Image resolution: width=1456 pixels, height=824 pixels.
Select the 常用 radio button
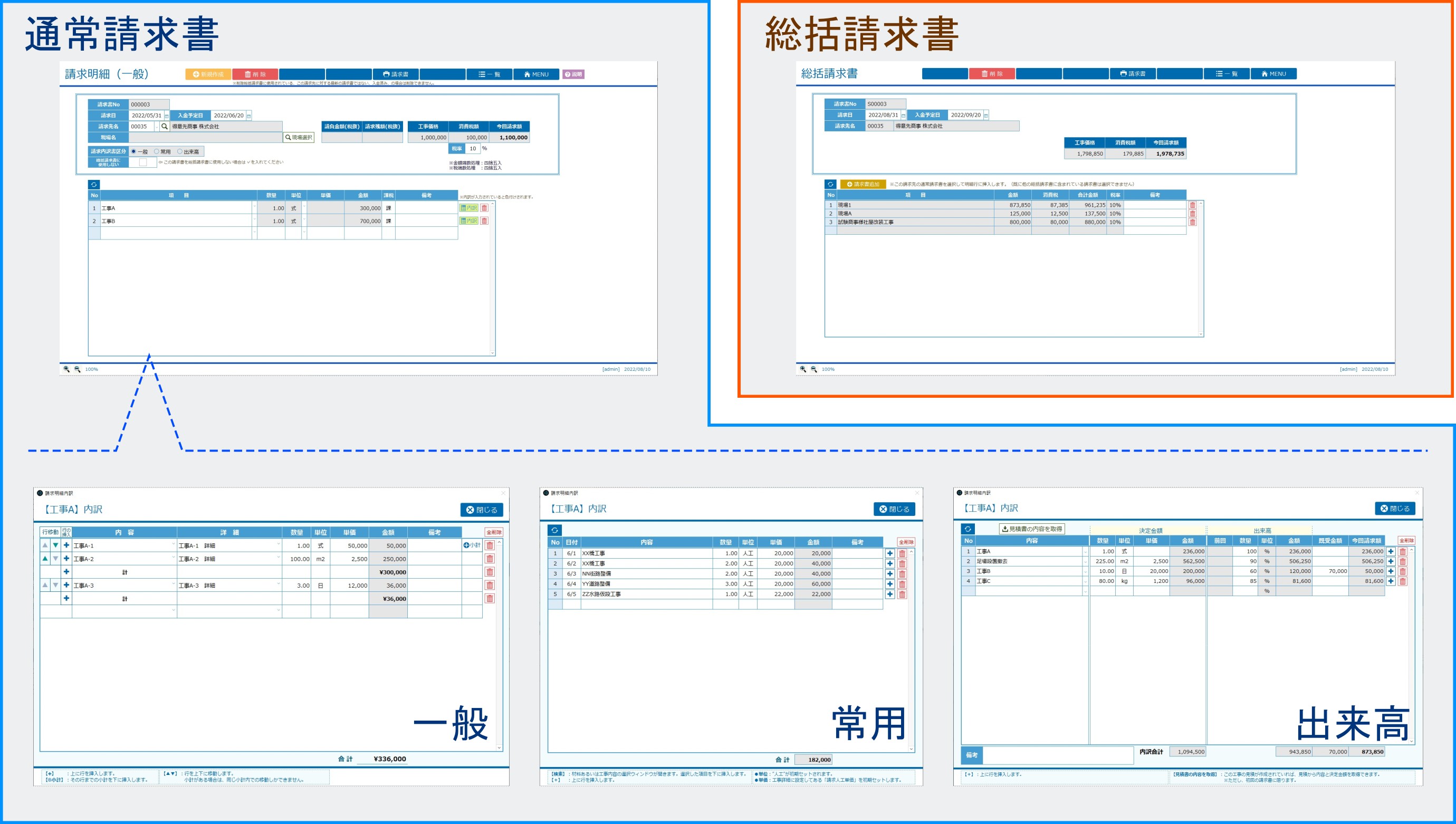tap(157, 152)
